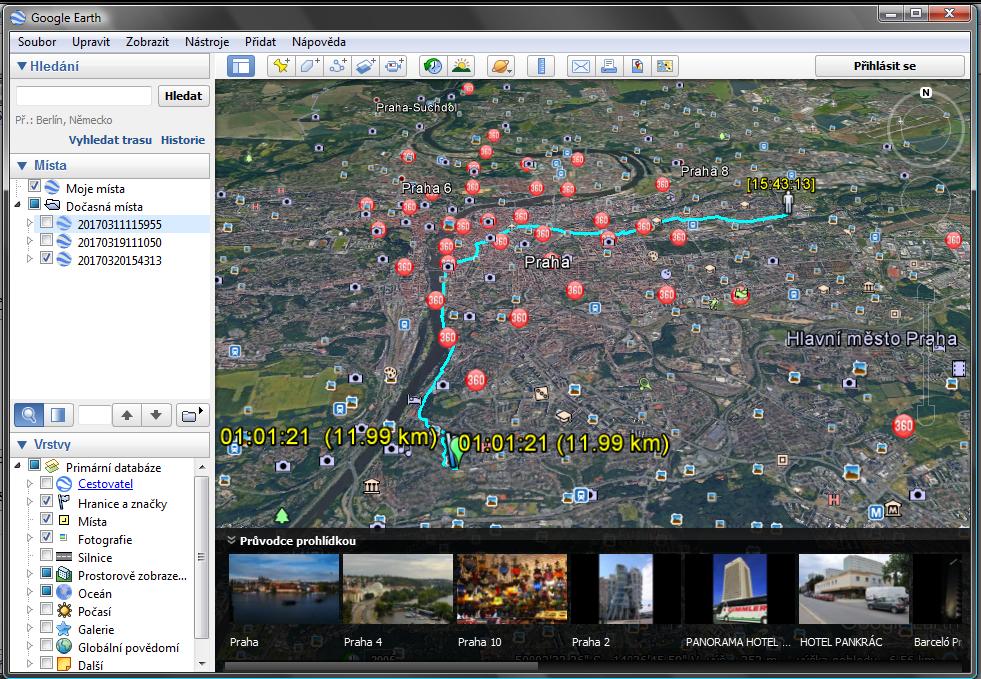Uncheck the Fotografie layer checkbox

click(x=47, y=540)
